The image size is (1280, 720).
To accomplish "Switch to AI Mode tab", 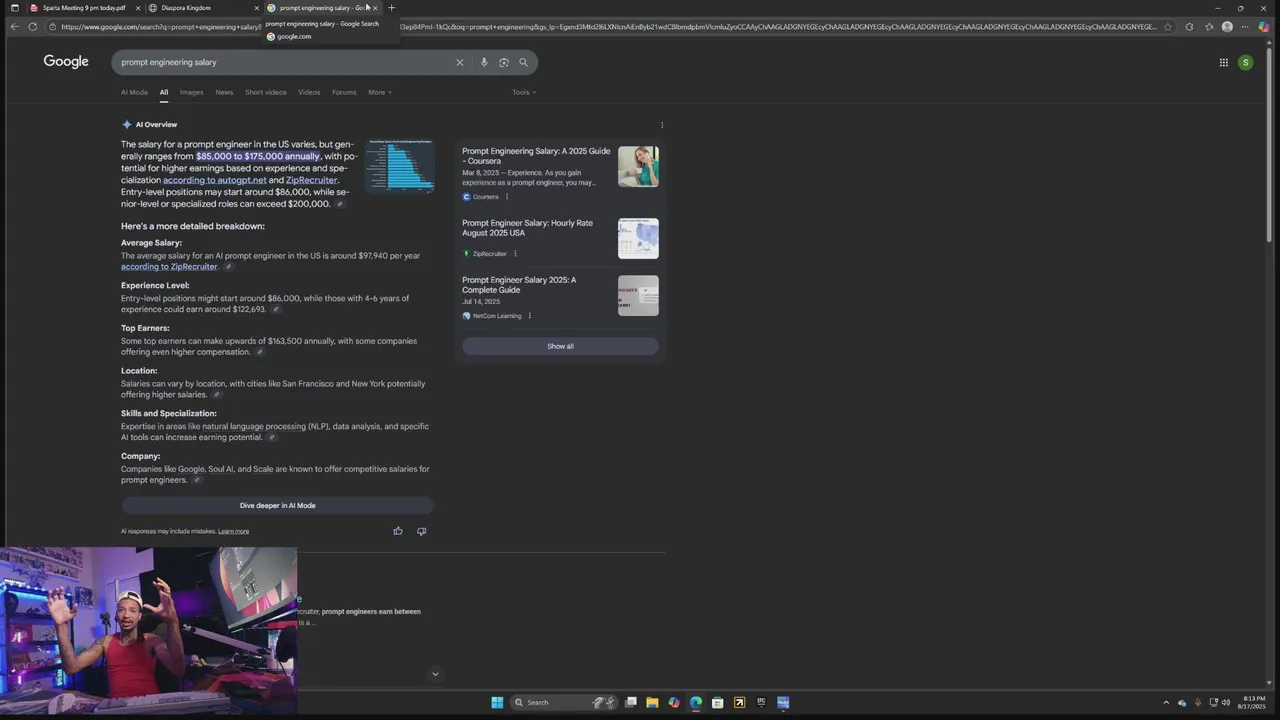I will pos(134,92).
